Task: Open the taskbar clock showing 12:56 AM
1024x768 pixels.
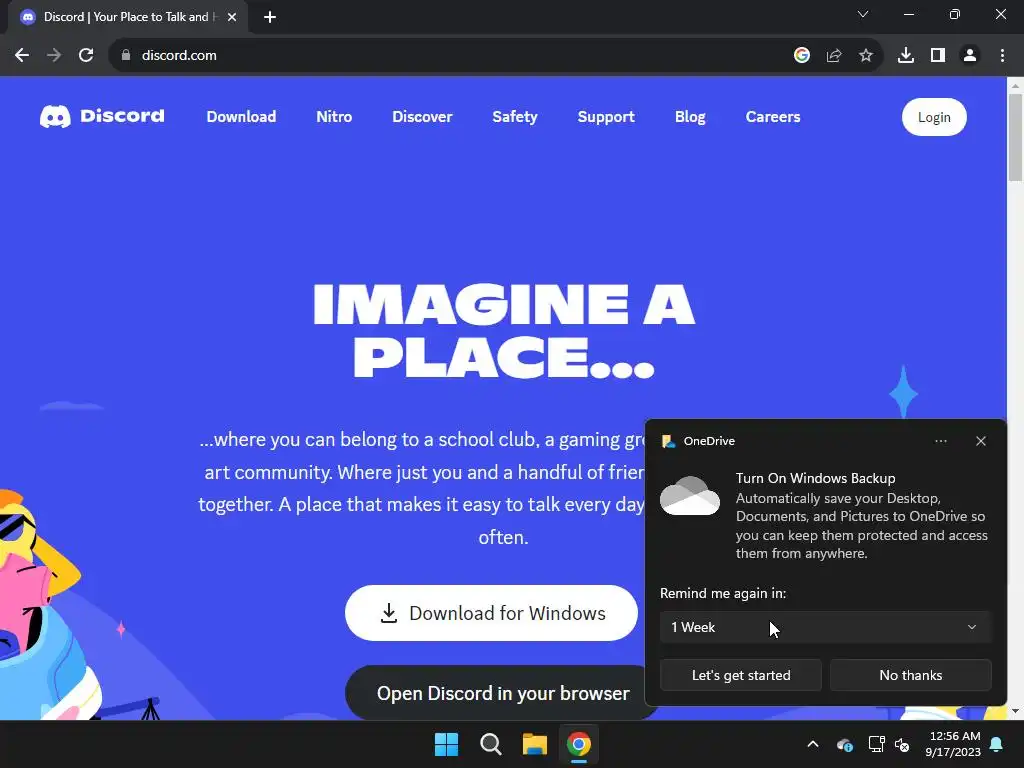Action: coord(953,744)
